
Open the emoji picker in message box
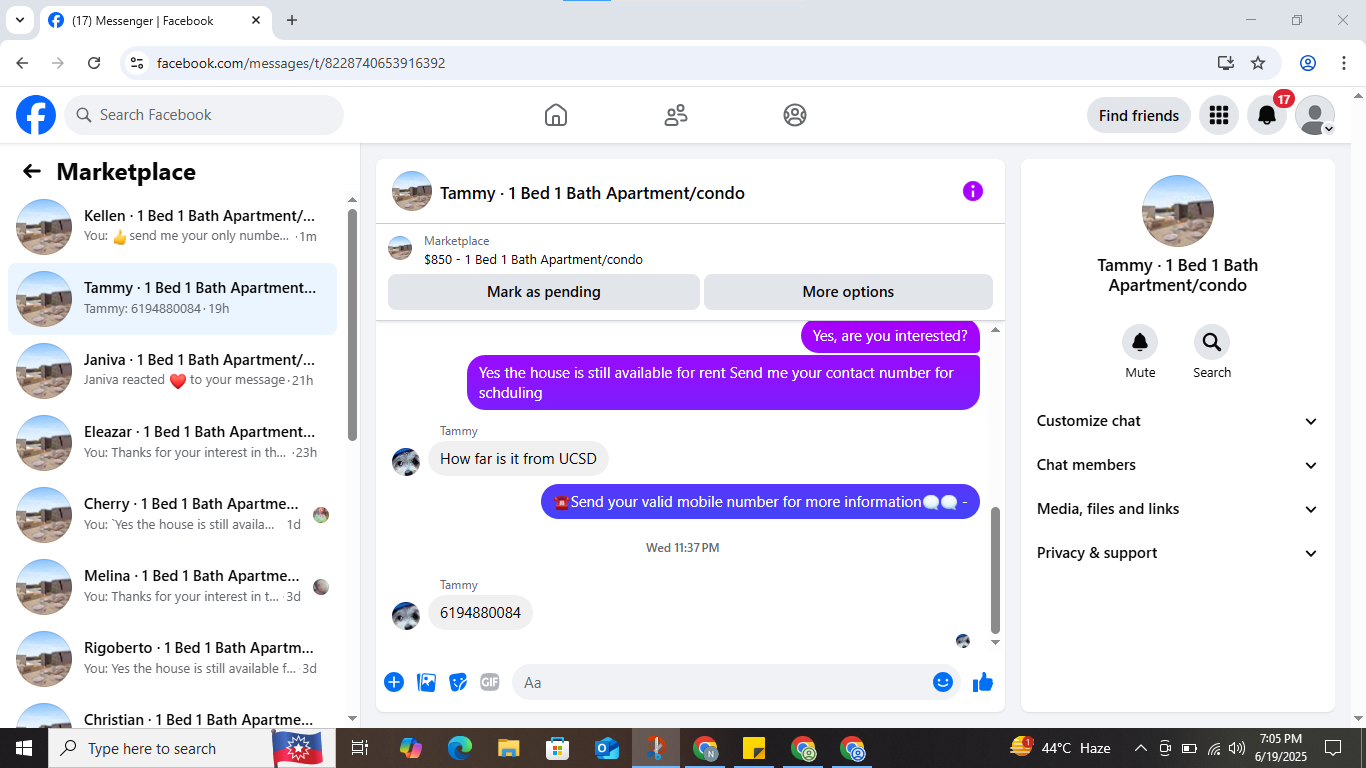click(943, 682)
